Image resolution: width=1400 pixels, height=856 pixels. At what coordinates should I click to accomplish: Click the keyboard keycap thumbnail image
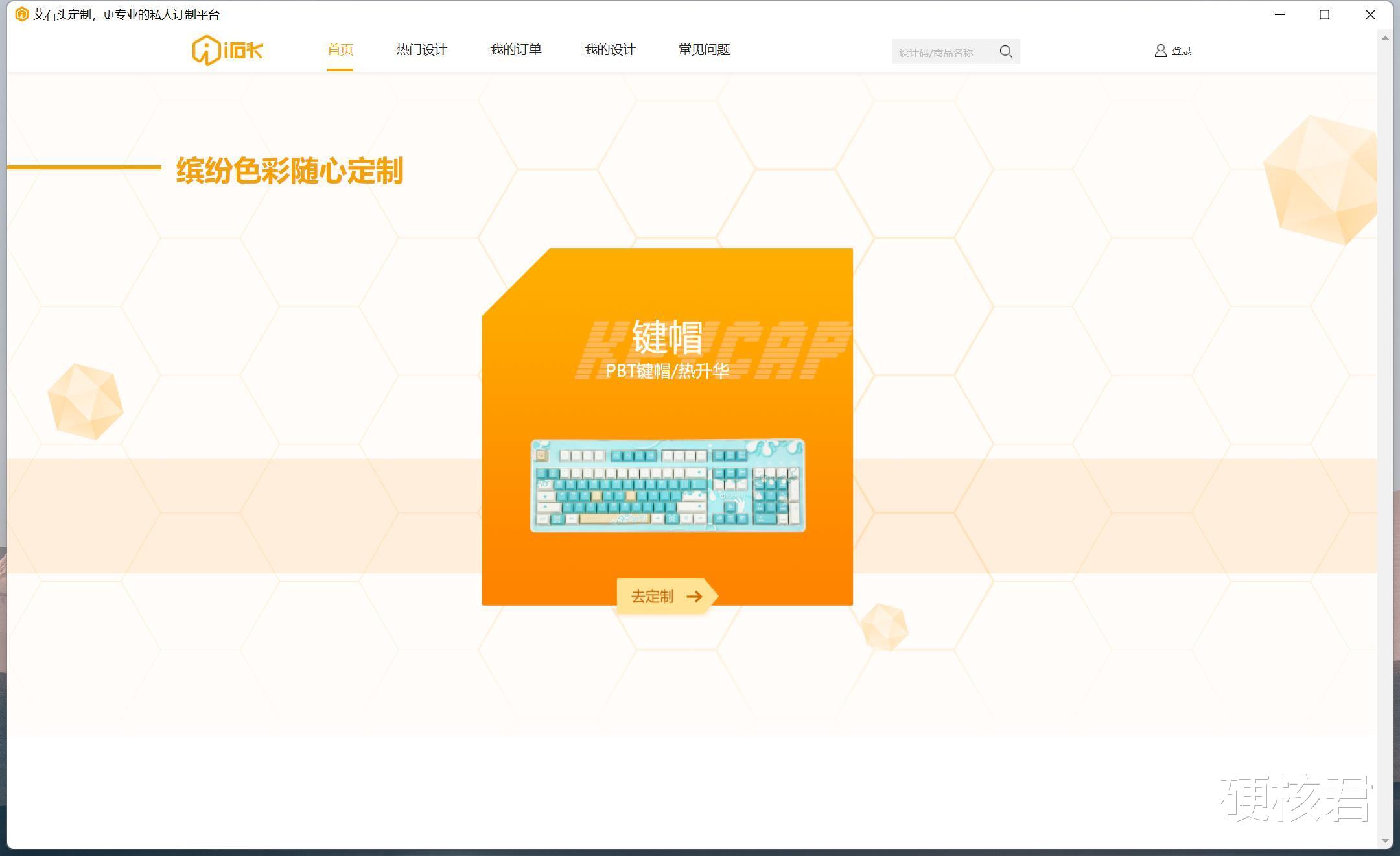click(668, 485)
